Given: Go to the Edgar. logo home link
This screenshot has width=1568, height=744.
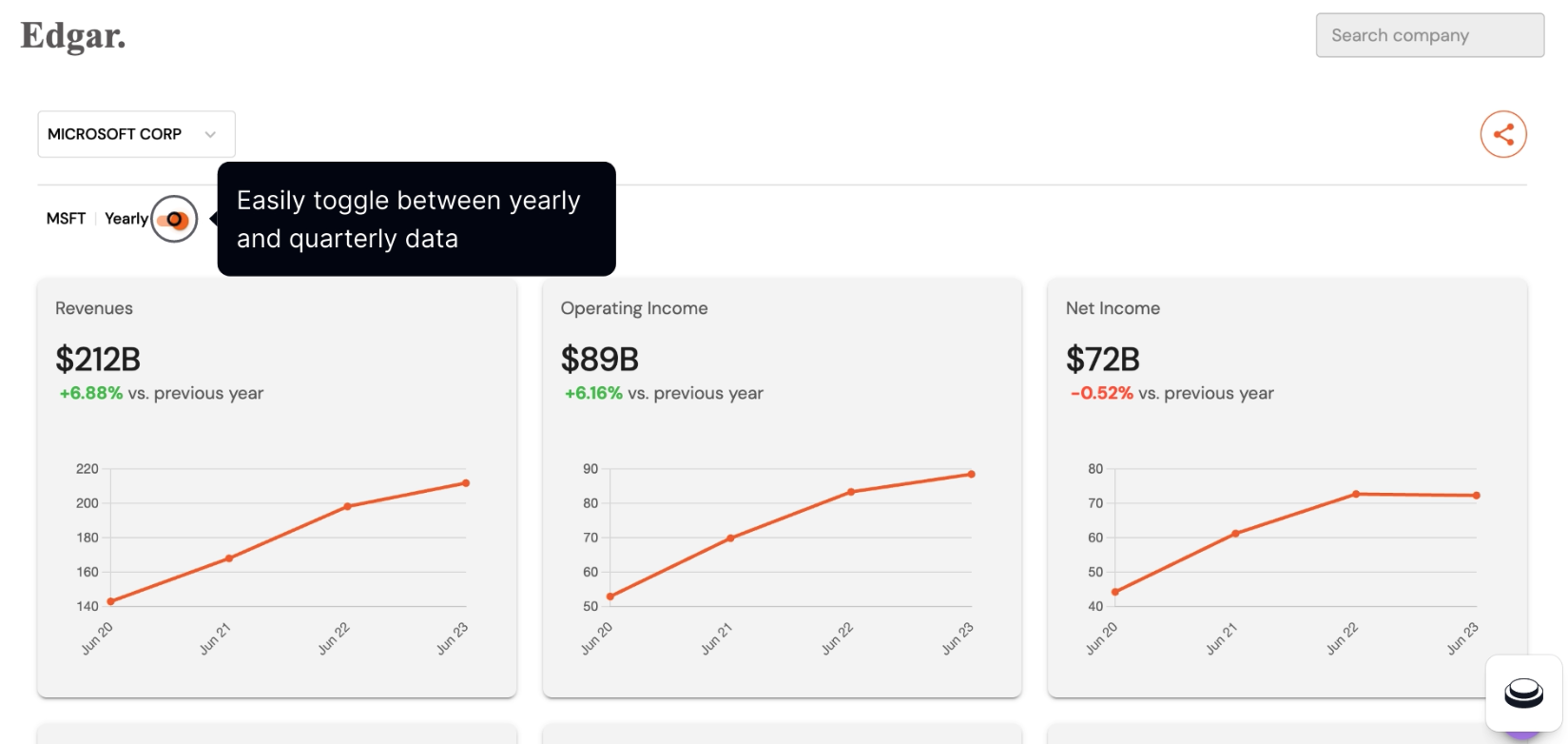Looking at the screenshot, I should point(73,36).
